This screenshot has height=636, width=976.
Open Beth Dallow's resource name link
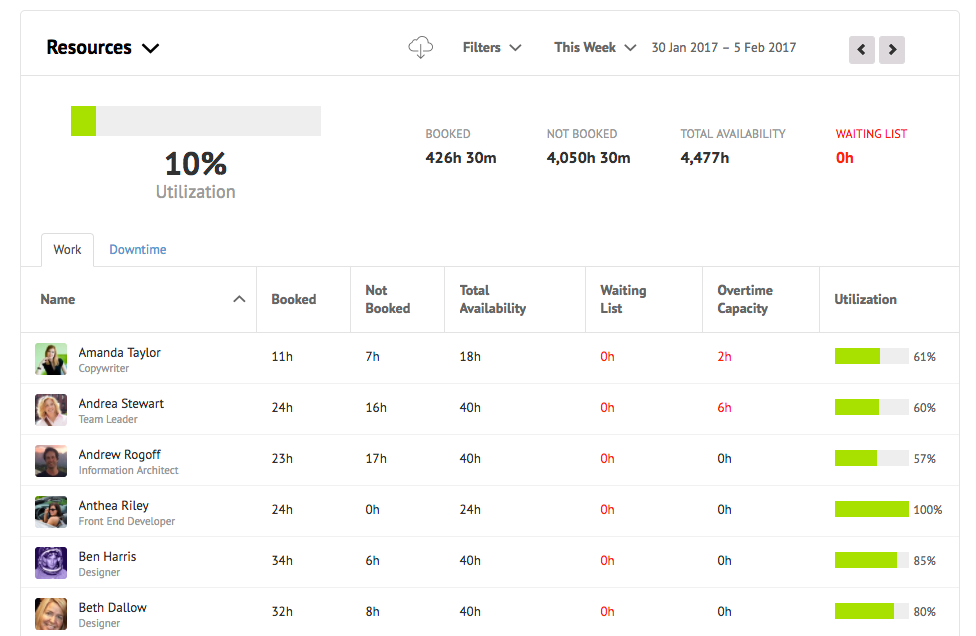coord(113,607)
